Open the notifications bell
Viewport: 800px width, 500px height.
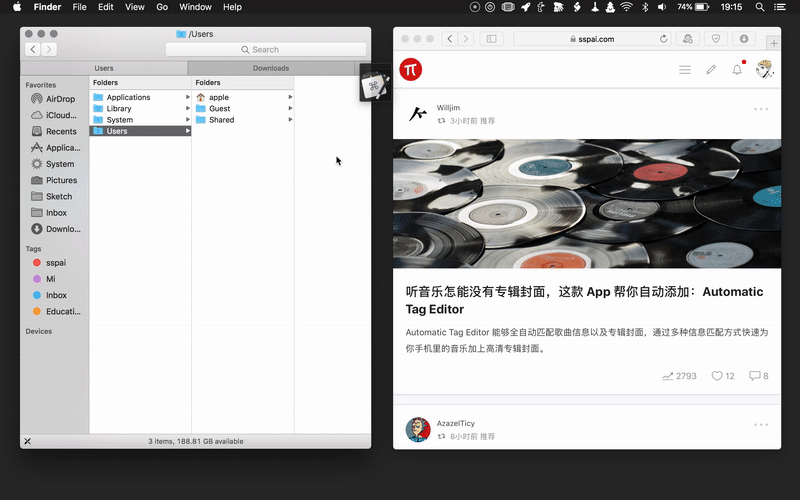737,70
